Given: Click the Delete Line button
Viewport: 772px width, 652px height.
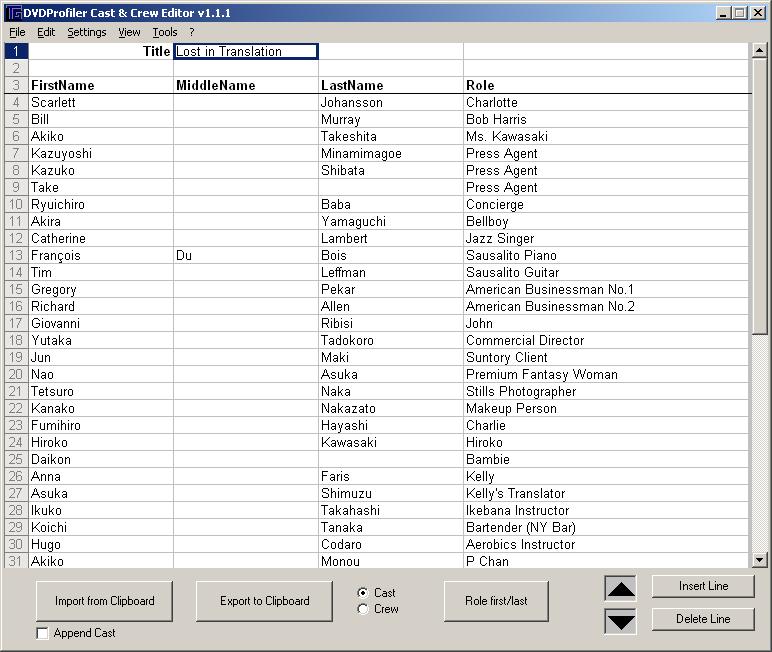Looking at the screenshot, I should point(703,619).
